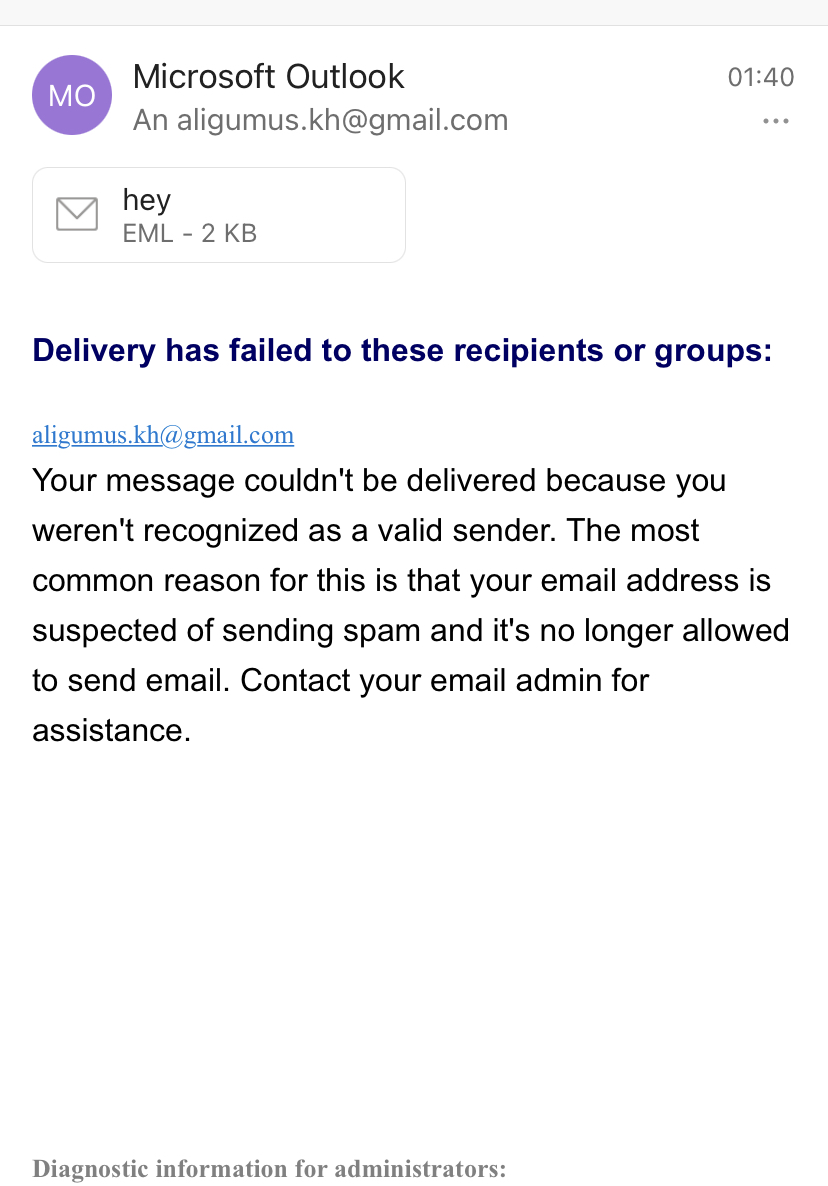Click the "weren't recognized as a valid sender" line
828x1186 pixels.
click(365, 530)
